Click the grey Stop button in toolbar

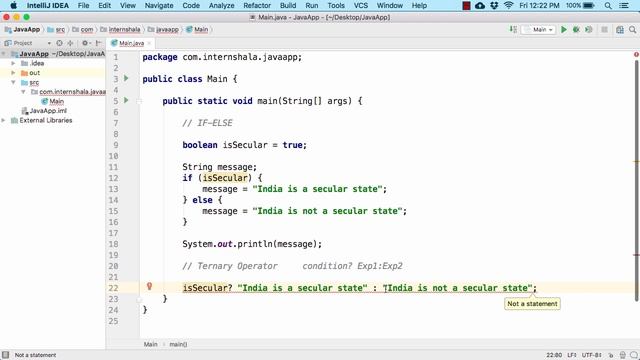604,29
